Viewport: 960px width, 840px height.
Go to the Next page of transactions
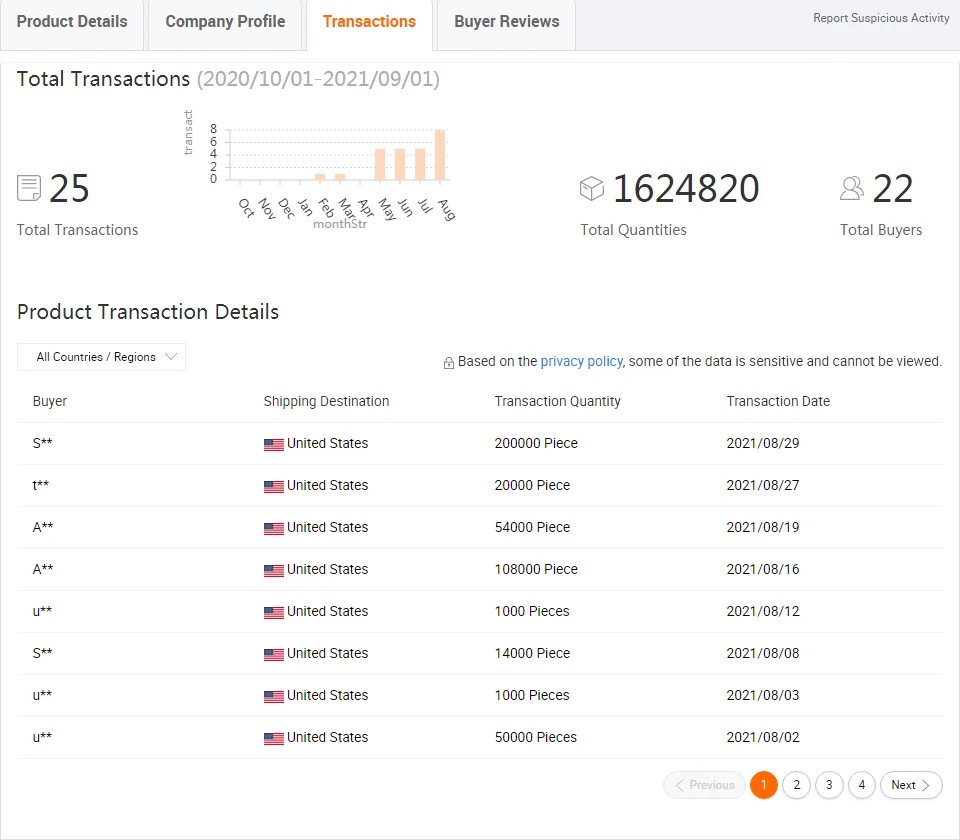point(910,785)
